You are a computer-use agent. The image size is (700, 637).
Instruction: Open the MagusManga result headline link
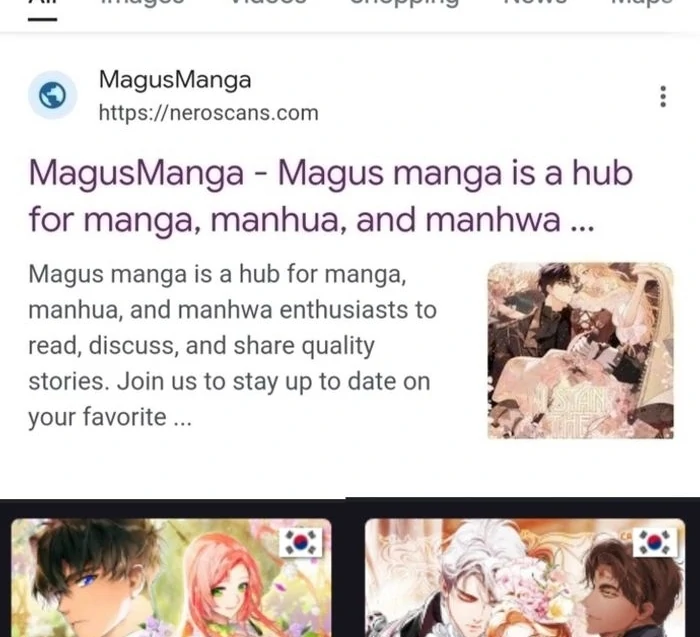tap(330, 196)
